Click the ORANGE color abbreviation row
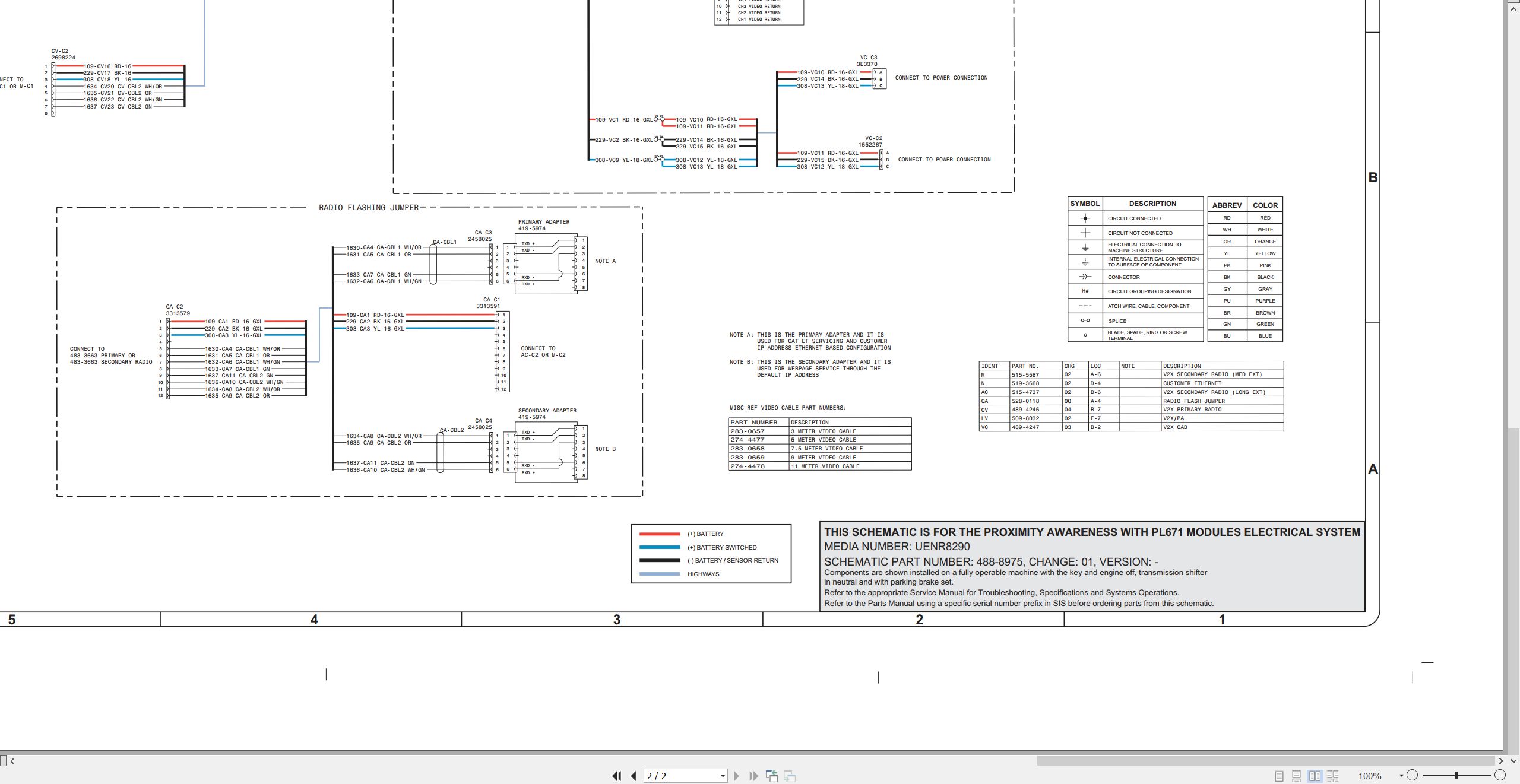The width and height of the screenshot is (1520, 784). click(x=1245, y=242)
